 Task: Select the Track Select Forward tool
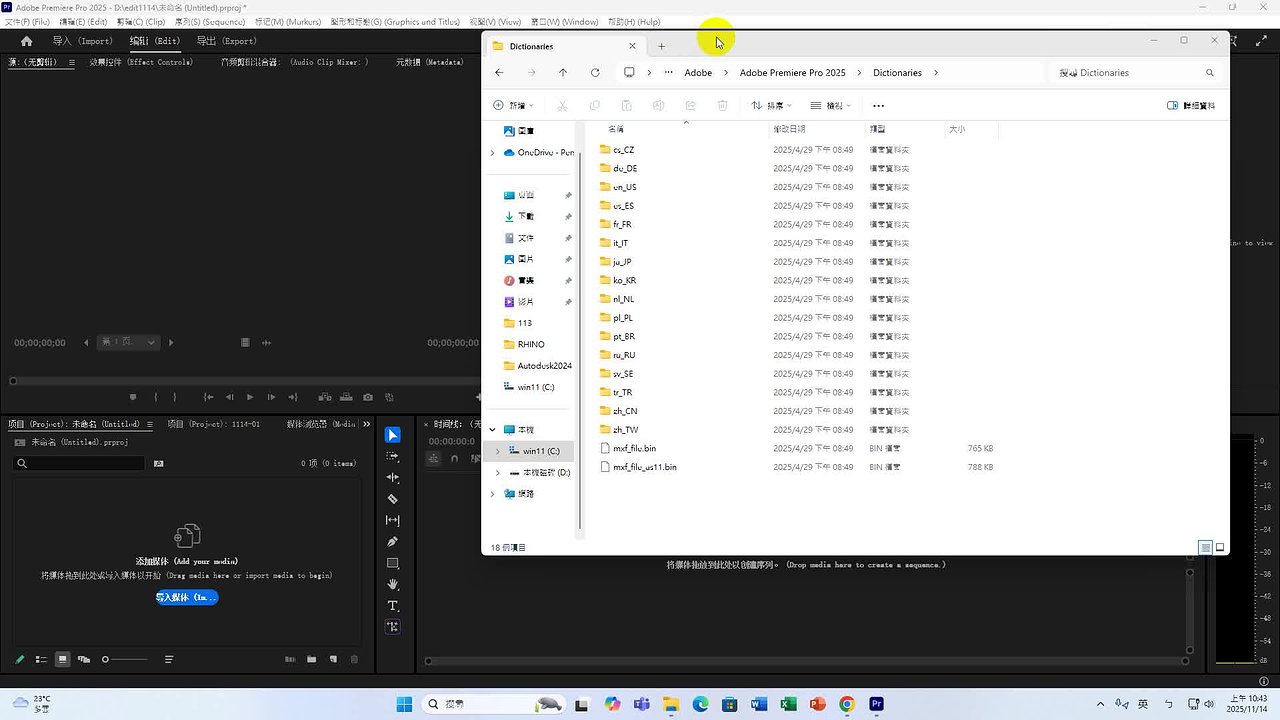393,456
